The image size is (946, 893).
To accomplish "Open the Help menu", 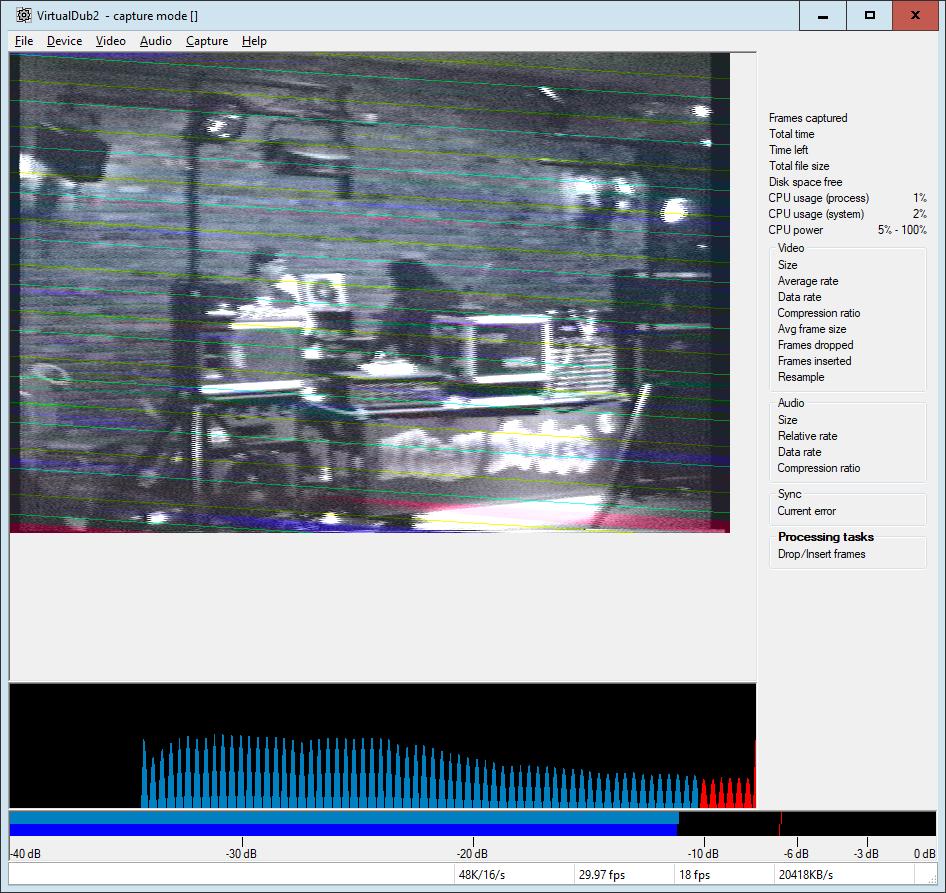I will click(x=254, y=41).
